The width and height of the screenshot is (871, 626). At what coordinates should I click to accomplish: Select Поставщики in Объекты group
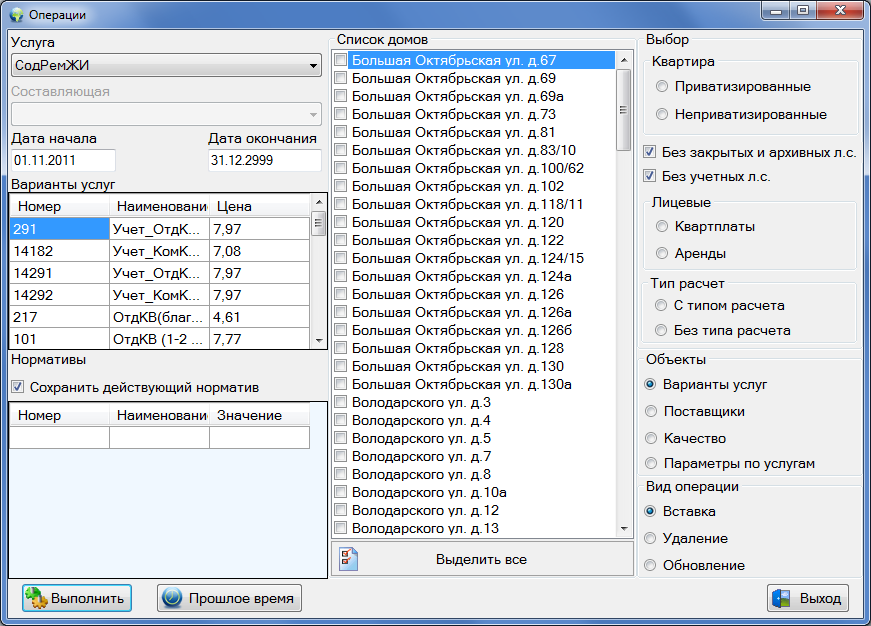(x=650, y=411)
